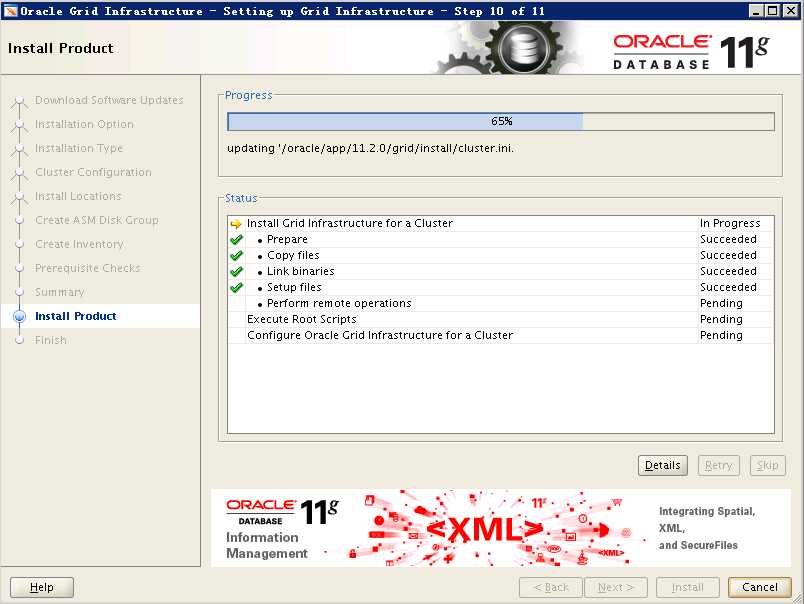Image resolution: width=804 pixels, height=604 pixels.
Task: Click green checkmark next to Copy files
Action: coord(236,255)
